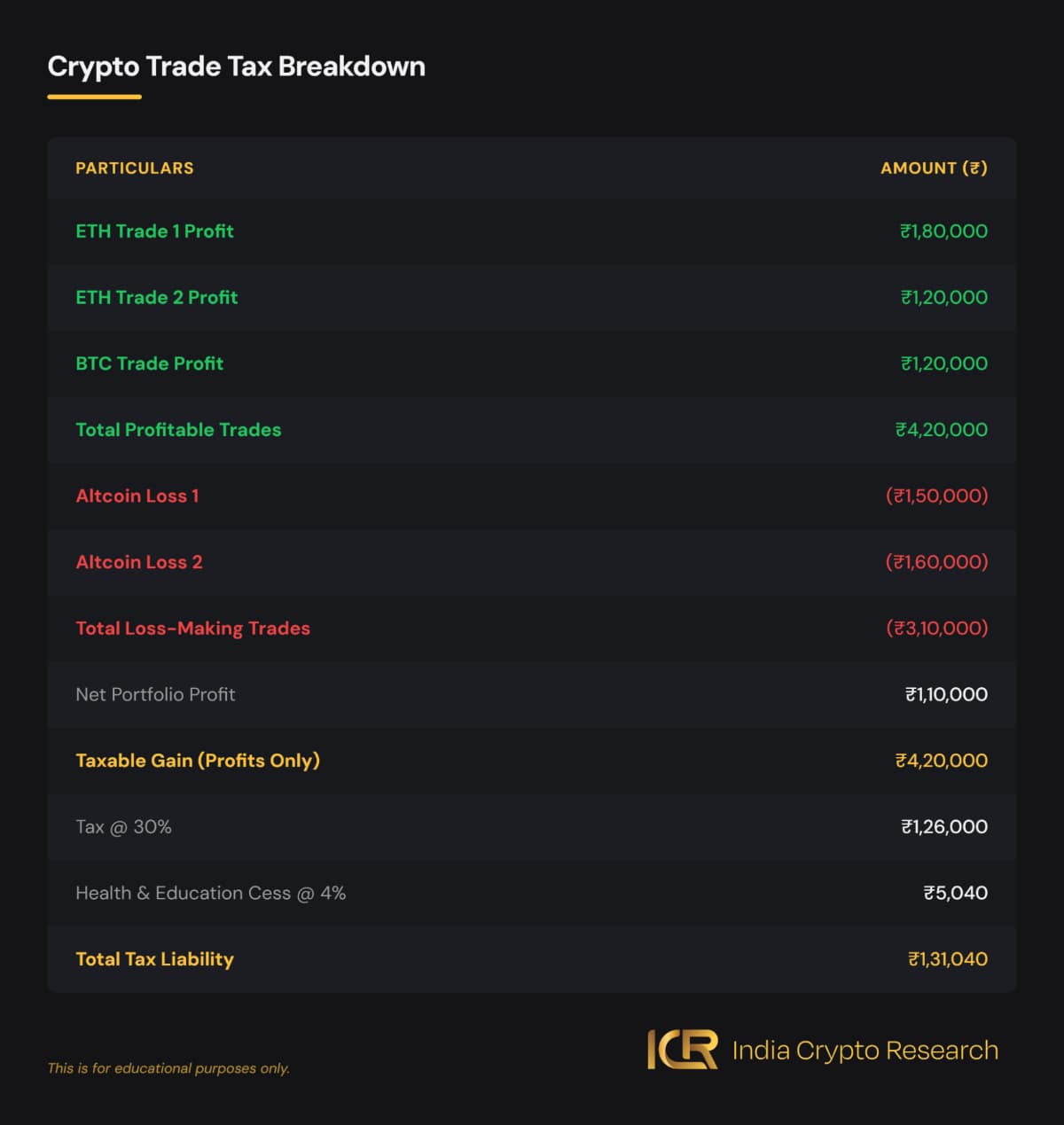Click the Health & Education Cess label

pos(210,894)
